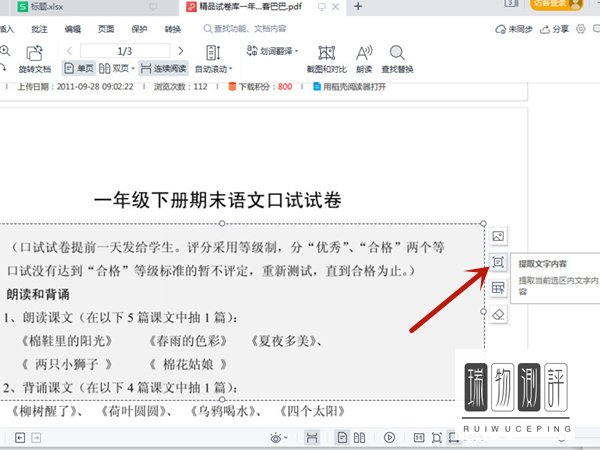Click the zoom in magnifier icon
Screen dimensions: 600x450
[x=5, y=50]
